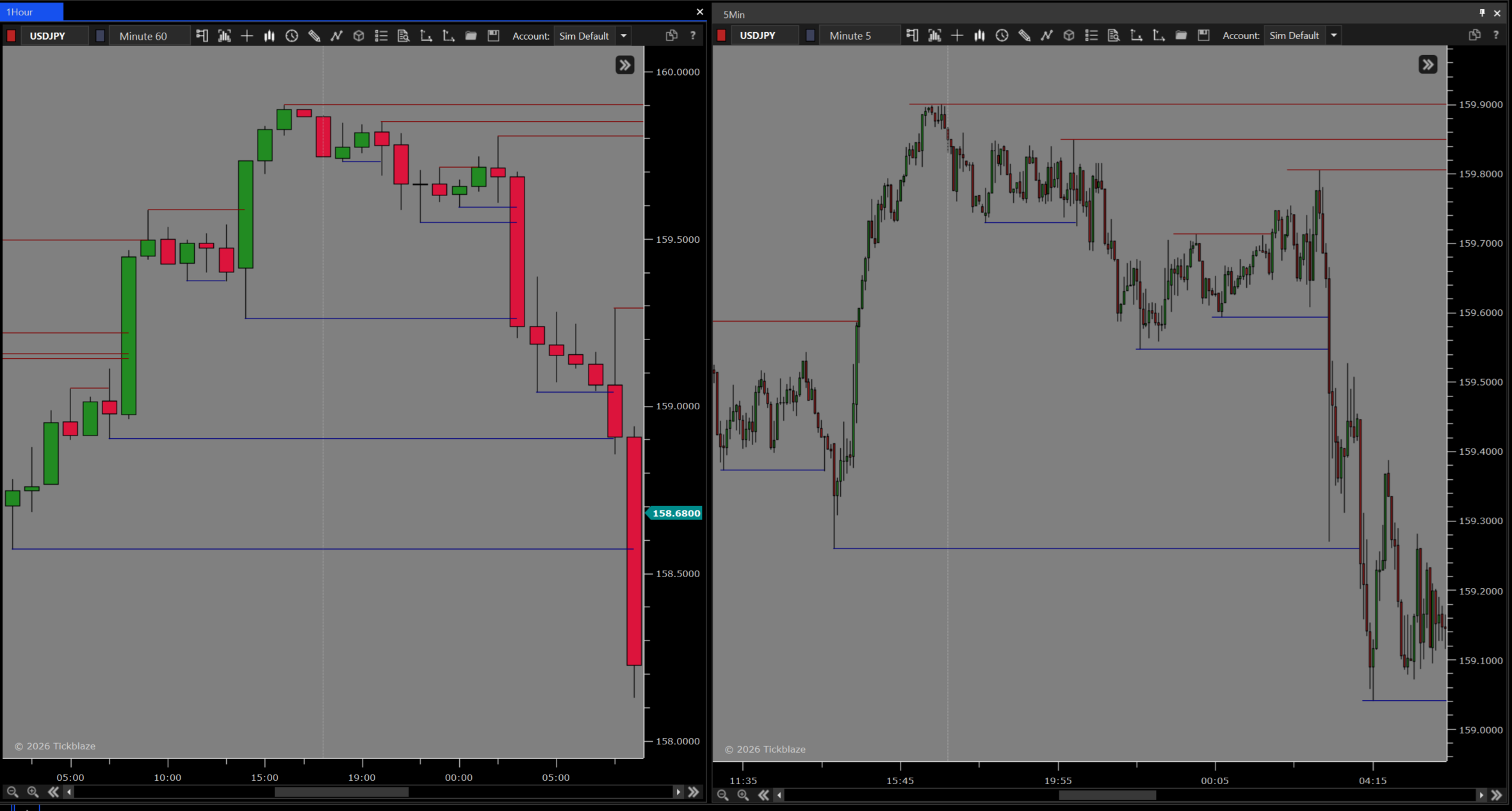
Task: Select the 5Min panel title
Action: 734,14
